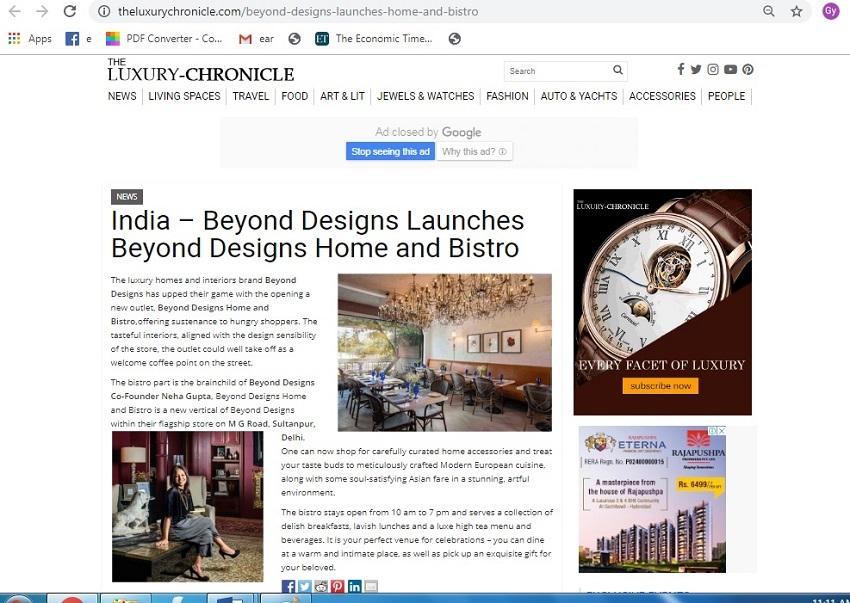Viewport: 850px width, 603px height.
Task: Go back using the browser back arrow
Action: tap(15, 11)
